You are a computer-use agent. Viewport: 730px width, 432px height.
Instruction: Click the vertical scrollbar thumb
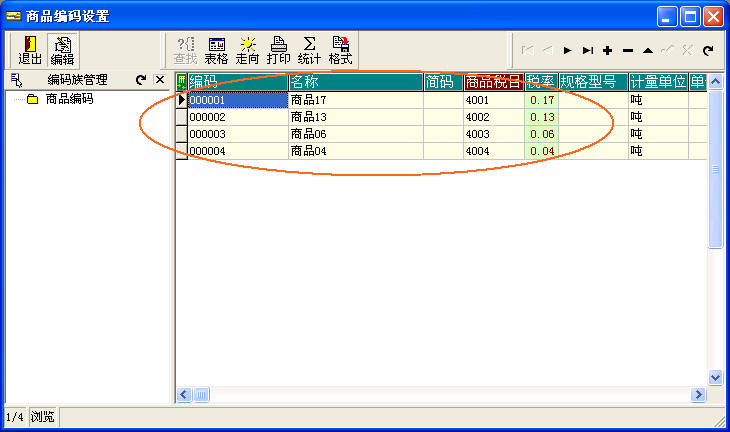click(x=716, y=169)
